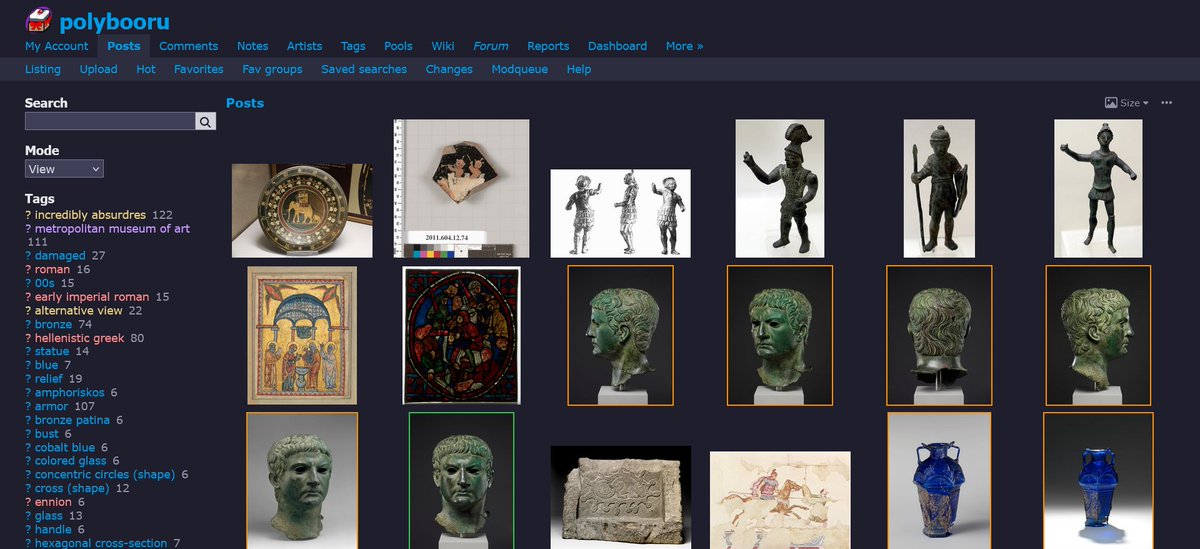Click the search magnifier button
This screenshot has width=1200, height=549.
[x=205, y=121]
